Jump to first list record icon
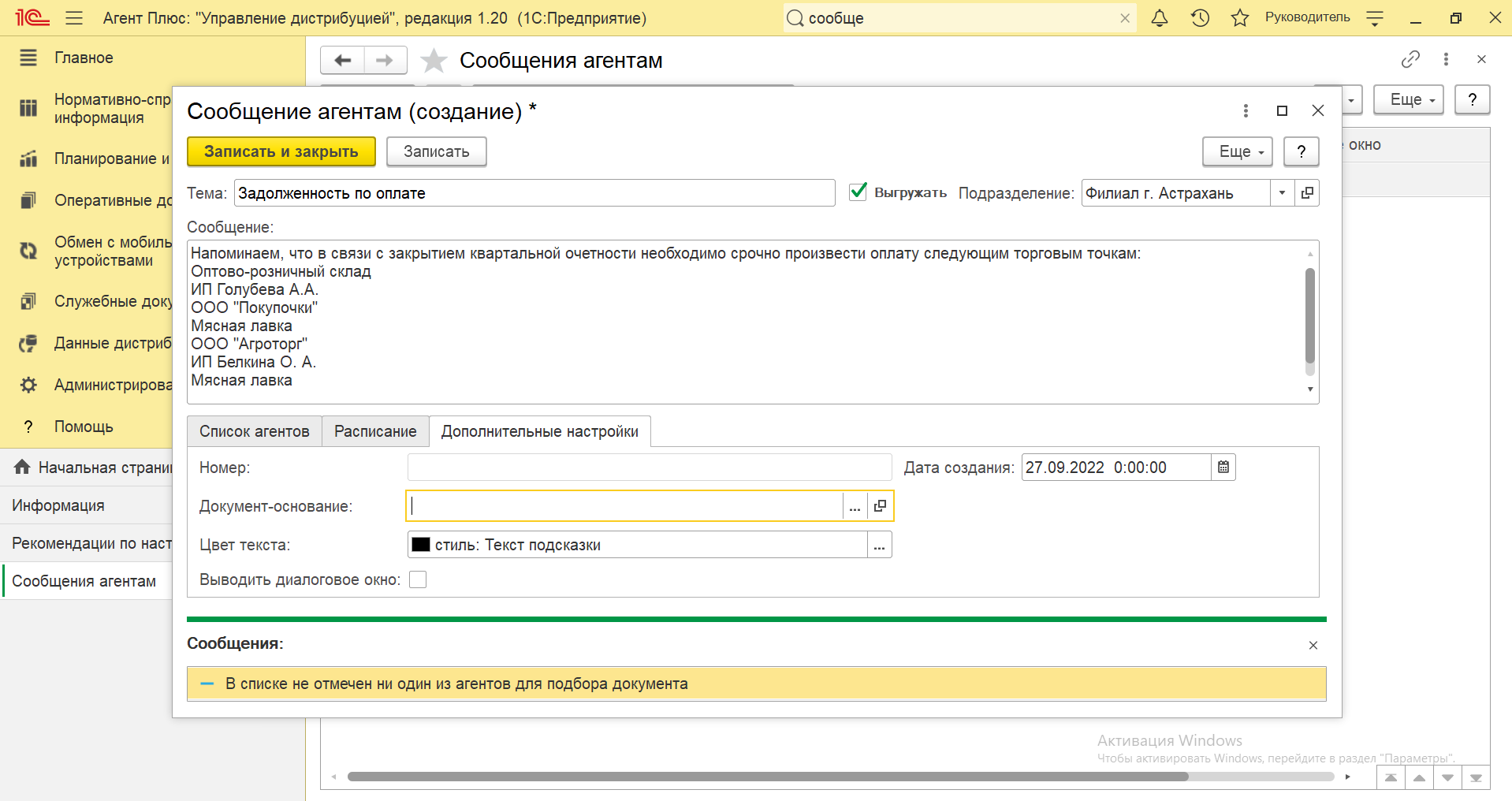 pyautogui.click(x=1391, y=777)
